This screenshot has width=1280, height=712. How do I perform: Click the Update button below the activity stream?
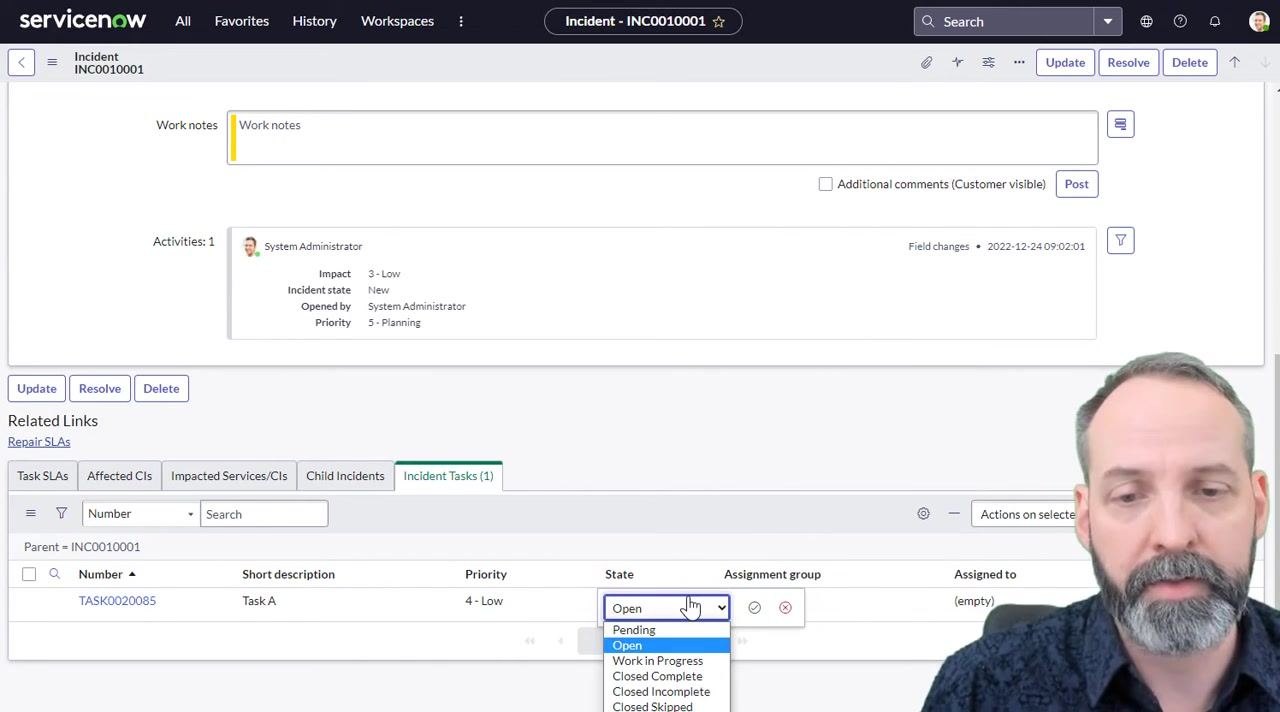pyautogui.click(x=37, y=389)
